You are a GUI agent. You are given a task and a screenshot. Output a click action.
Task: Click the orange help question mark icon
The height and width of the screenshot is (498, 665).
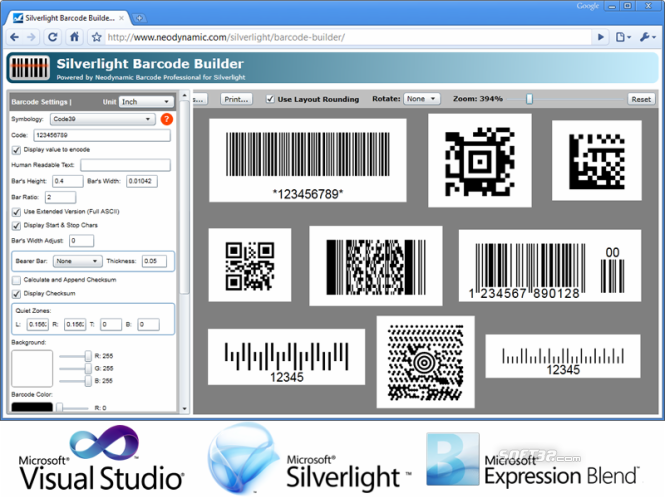pos(167,119)
